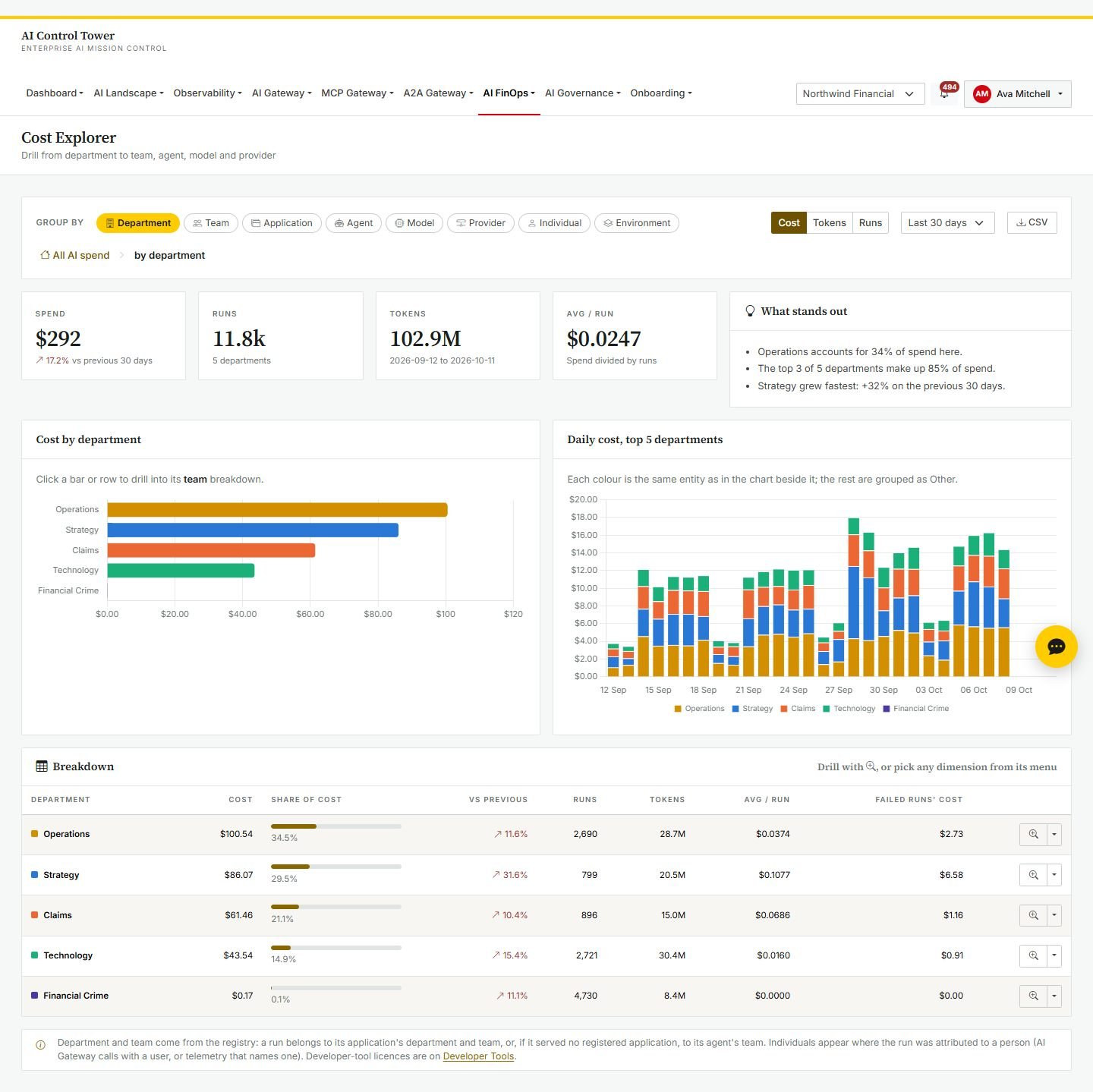This screenshot has height=1092, width=1093.
Task: Click the home icon in All AI spend
Action: click(x=45, y=255)
